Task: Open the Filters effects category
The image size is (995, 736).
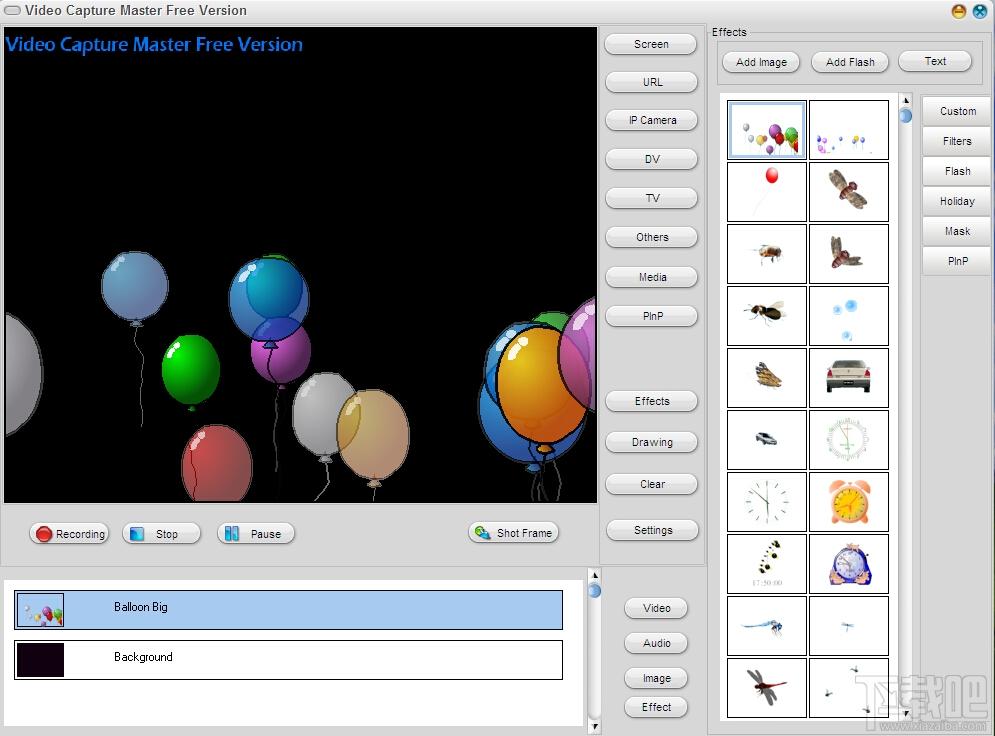Action: [956, 141]
